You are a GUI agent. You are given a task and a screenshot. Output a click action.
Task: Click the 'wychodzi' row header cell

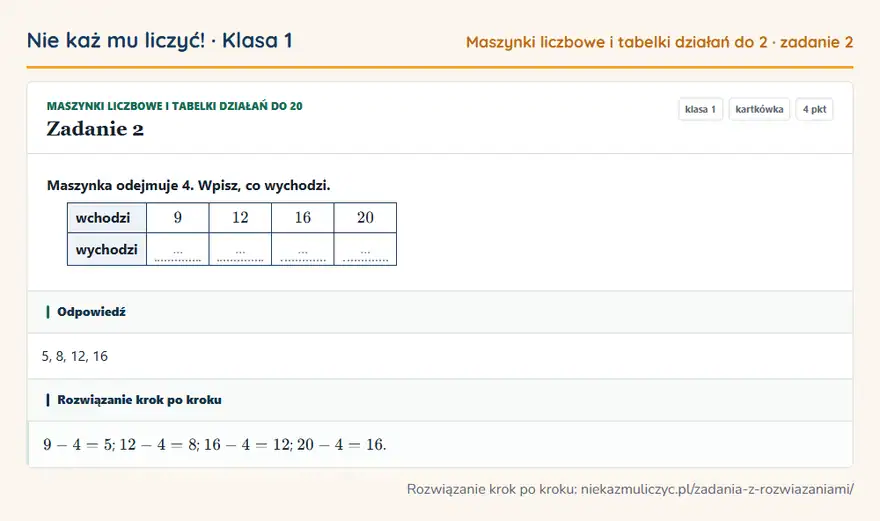107,249
